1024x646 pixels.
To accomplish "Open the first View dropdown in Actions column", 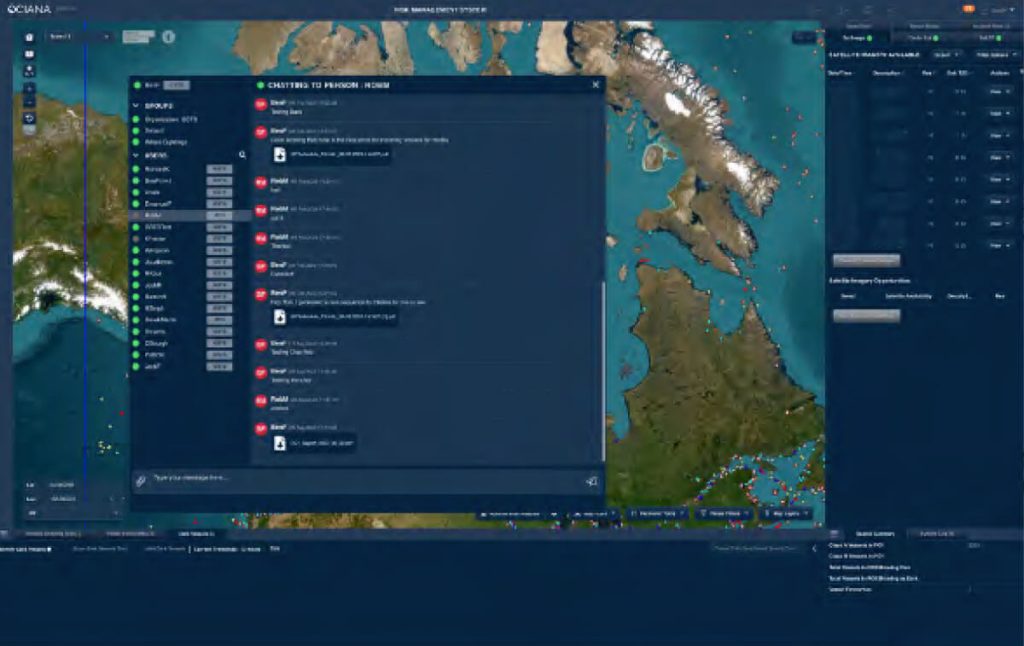I will [998, 93].
